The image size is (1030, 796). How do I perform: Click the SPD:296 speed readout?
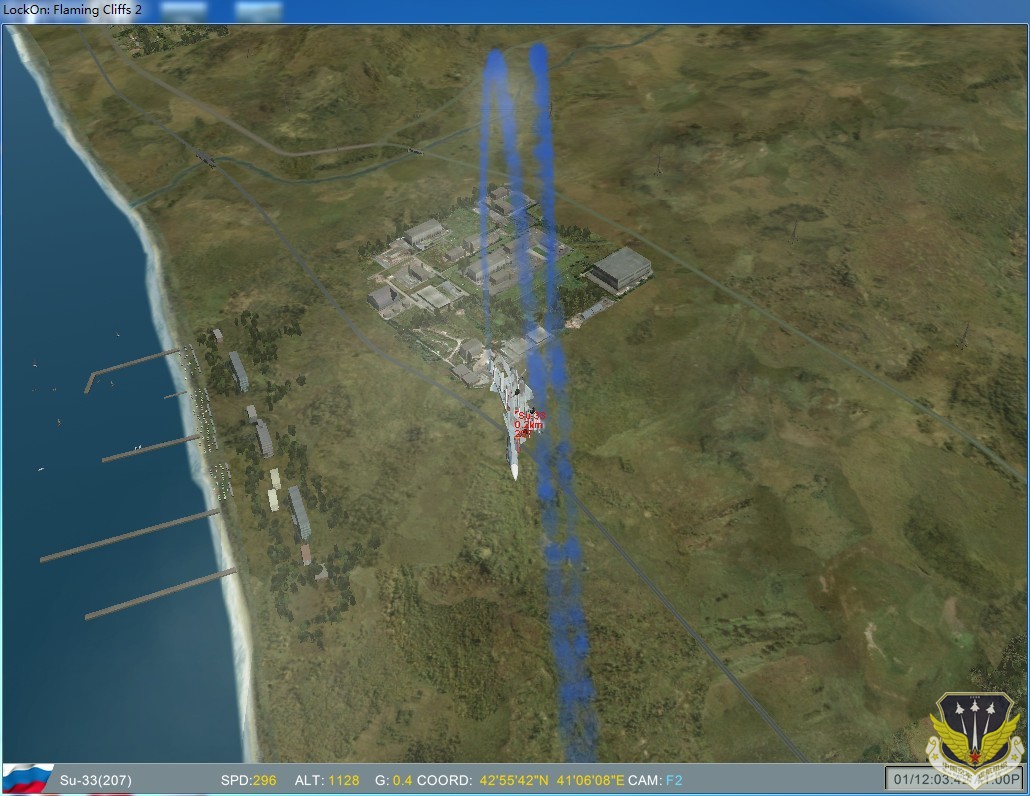point(248,780)
